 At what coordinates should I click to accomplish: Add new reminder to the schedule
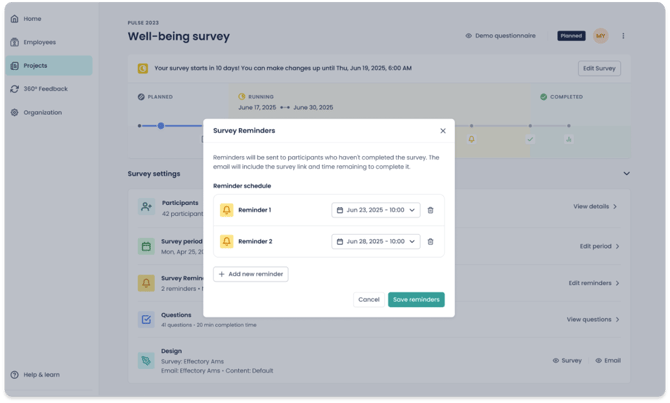tap(251, 274)
